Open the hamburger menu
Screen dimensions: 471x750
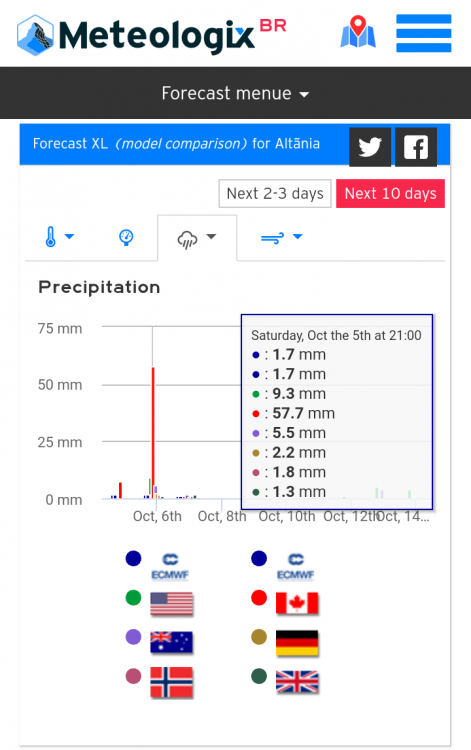[x=424, y=33]
